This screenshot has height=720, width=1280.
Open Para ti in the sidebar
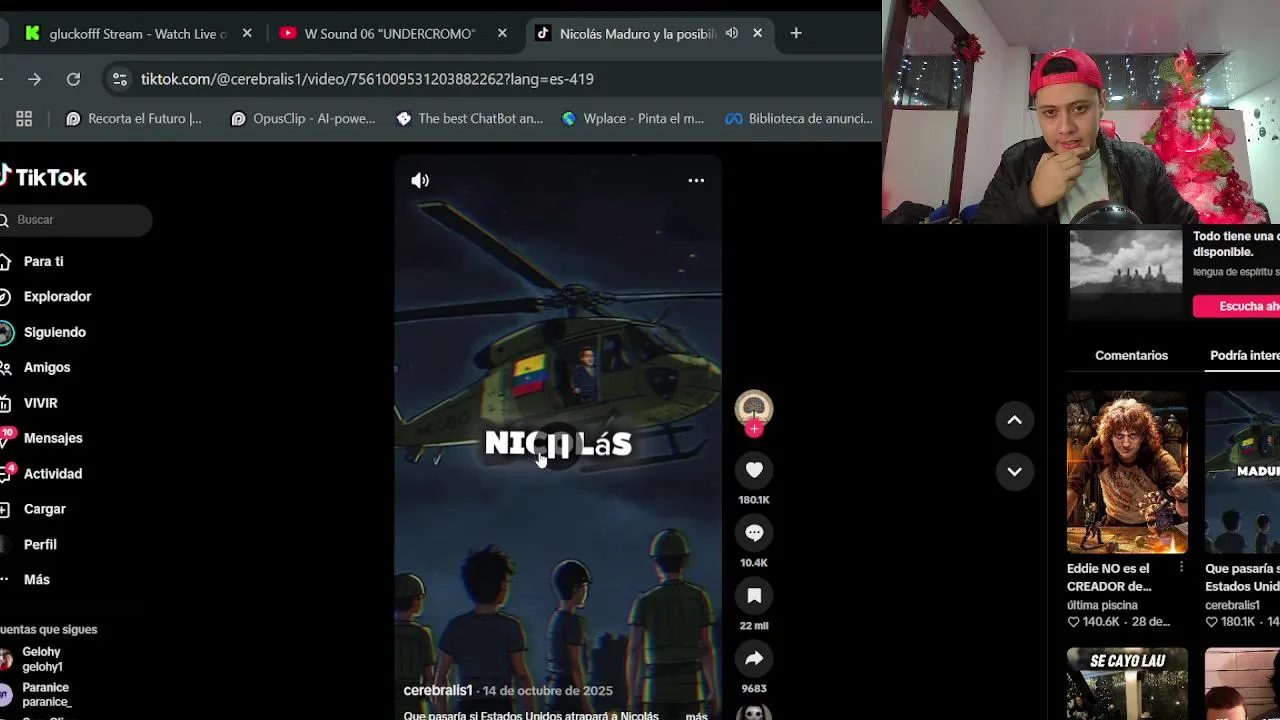pyautogui.click(x=44, y=261)
